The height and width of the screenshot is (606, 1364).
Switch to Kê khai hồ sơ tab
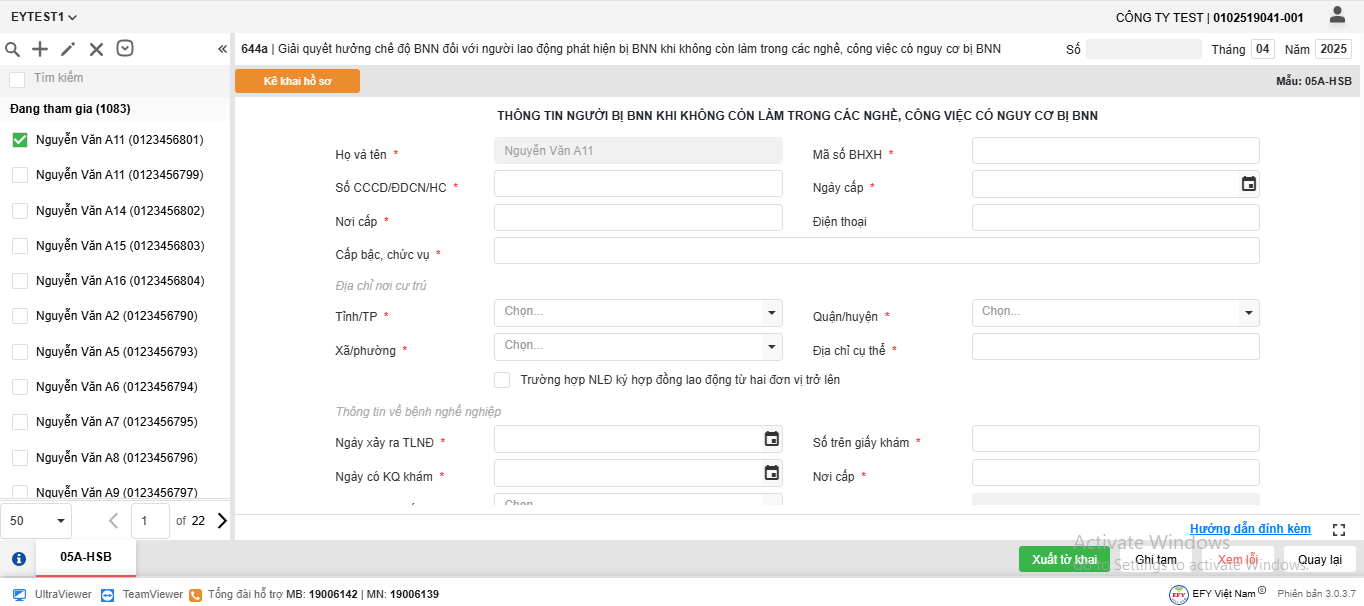pyautogui.click(x=297, y=81)
